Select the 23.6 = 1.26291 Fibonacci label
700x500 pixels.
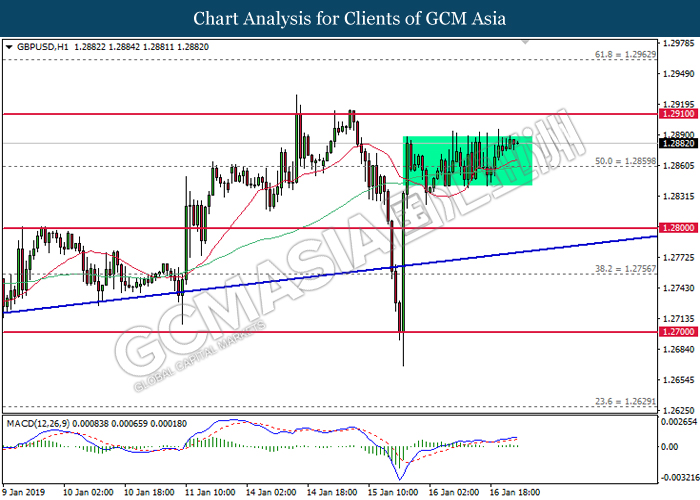pyautogui.click(x=625, y=401)
